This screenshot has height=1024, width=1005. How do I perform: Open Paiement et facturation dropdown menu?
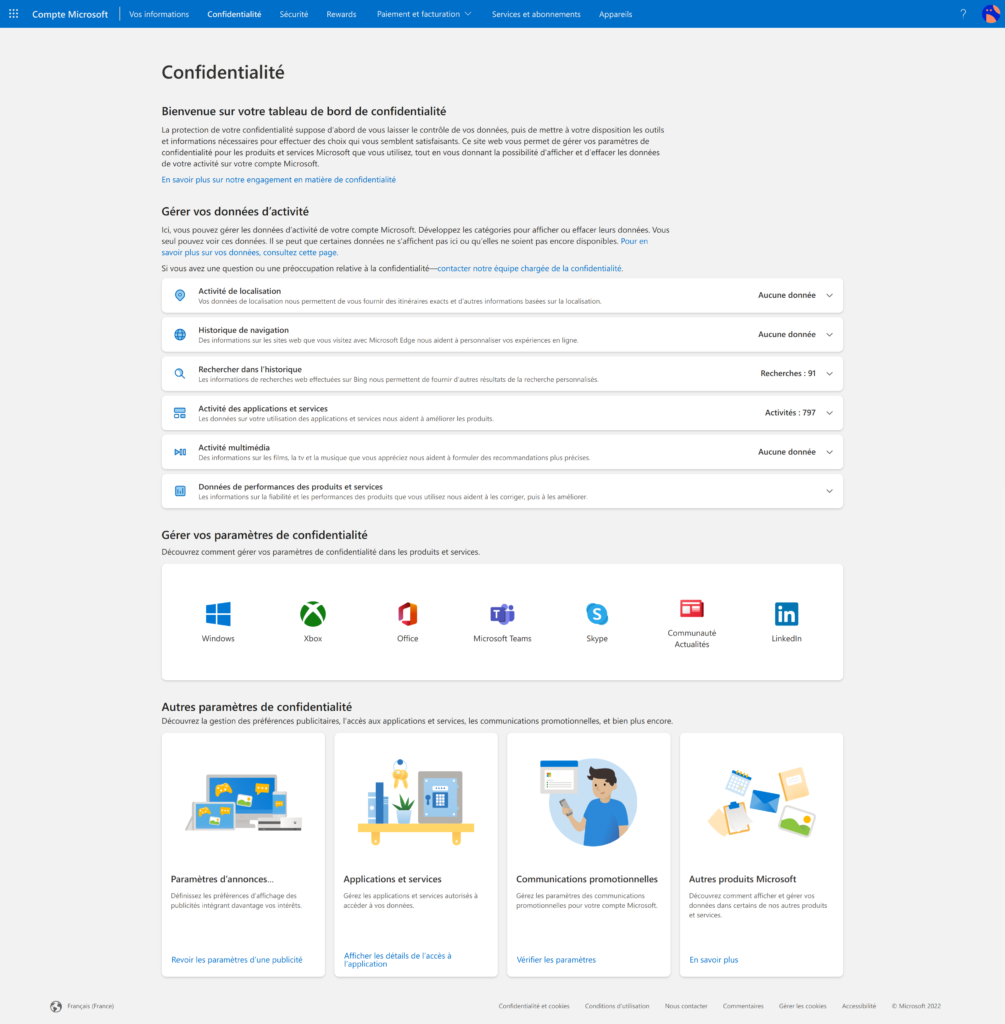[424, 14]
